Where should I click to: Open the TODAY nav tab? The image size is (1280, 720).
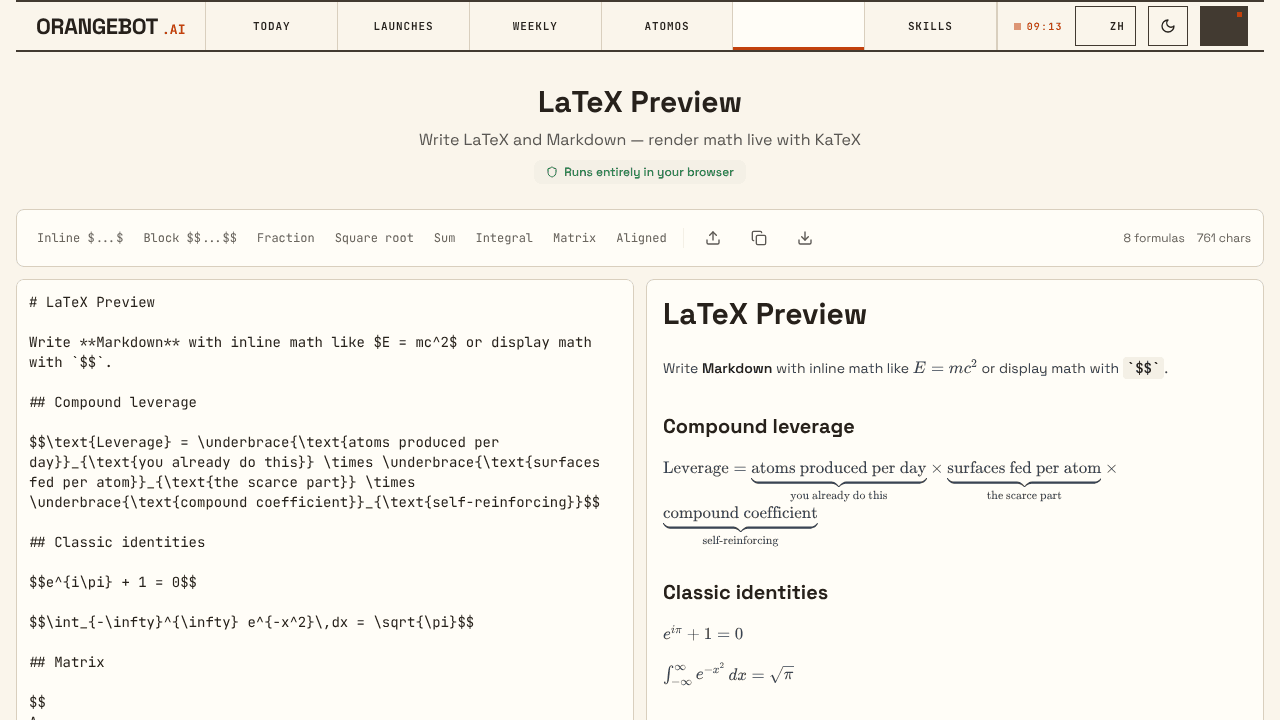coord(272,27)
